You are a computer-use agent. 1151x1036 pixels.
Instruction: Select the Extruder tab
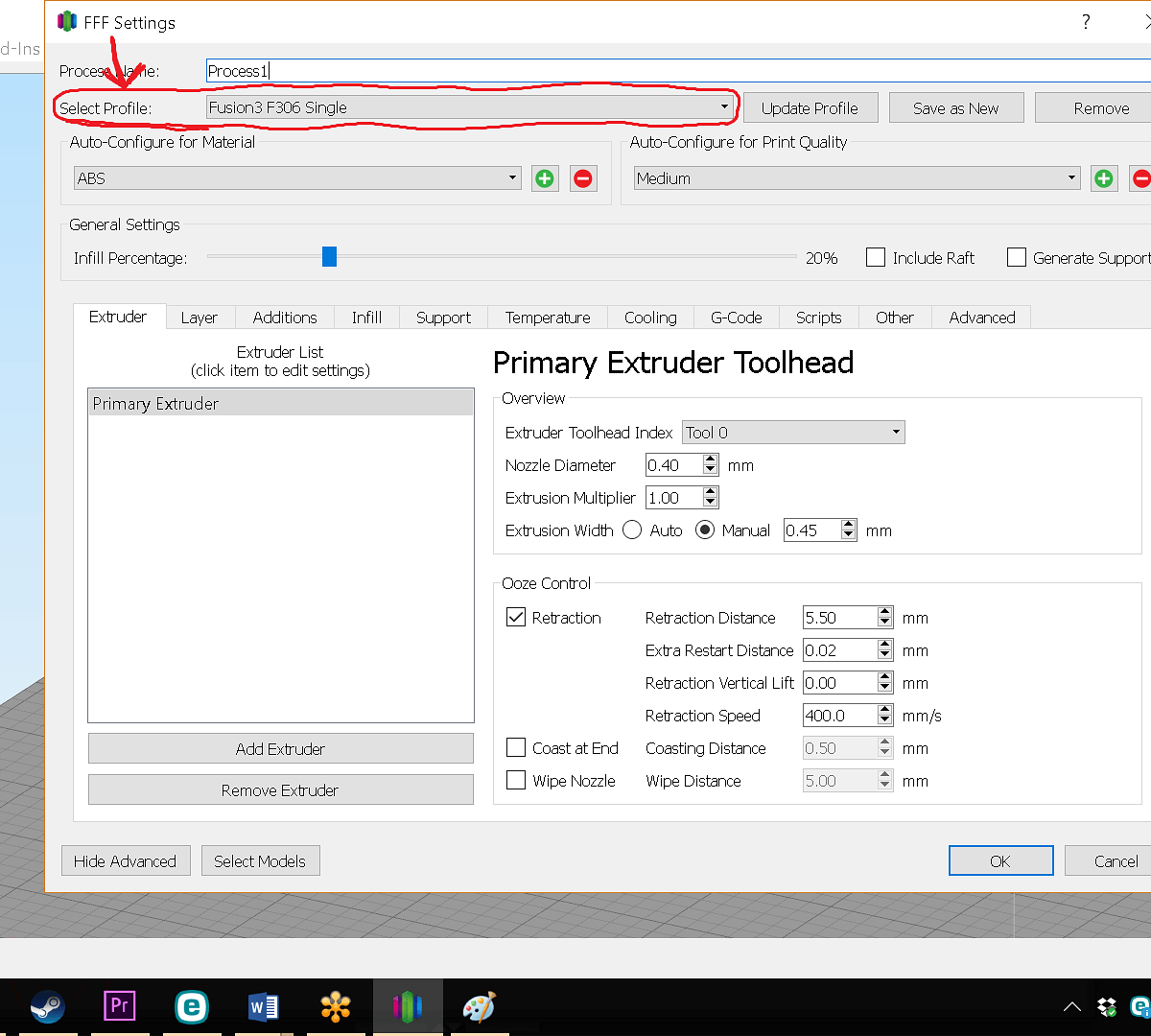tap(118, 317)
